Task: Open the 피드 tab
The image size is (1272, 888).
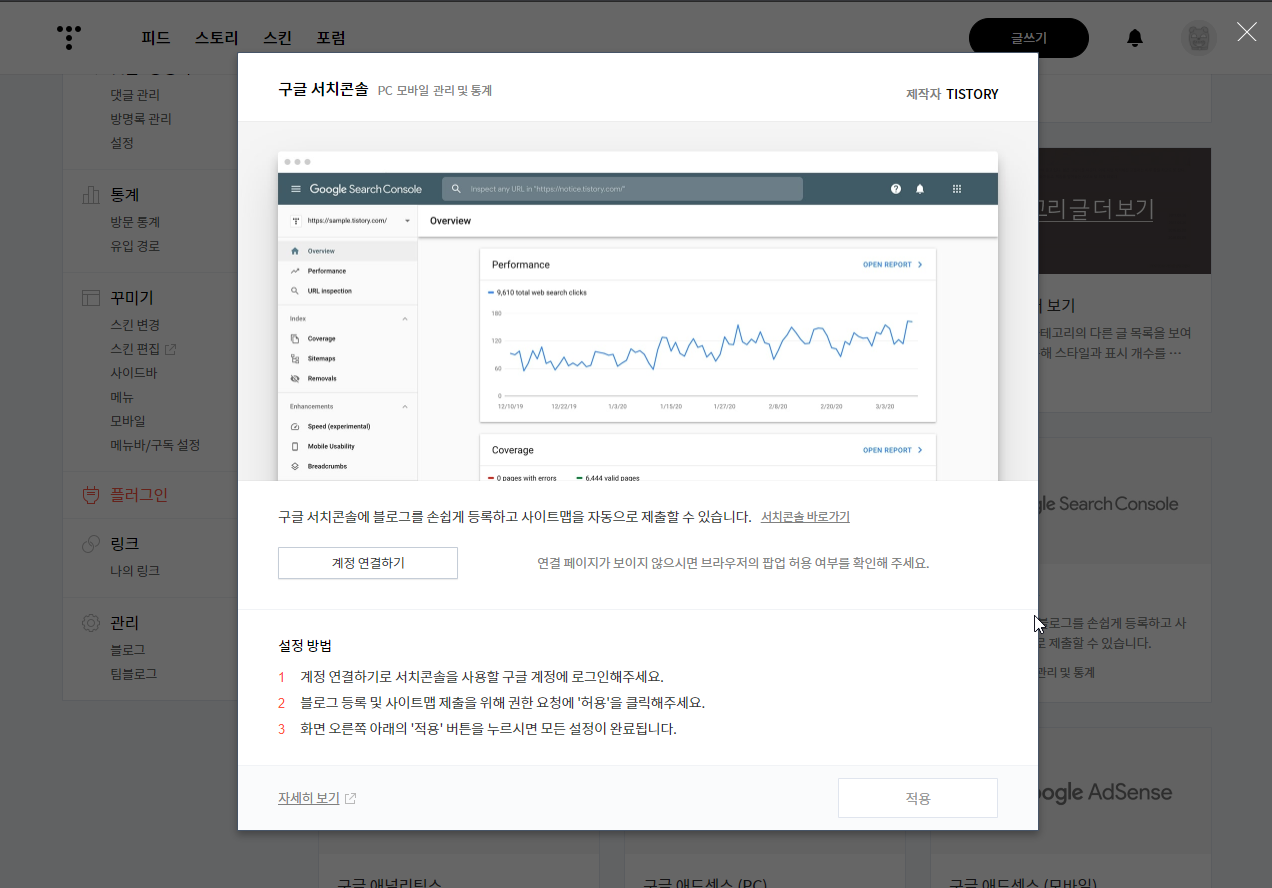Action: (x=155, y=38)
